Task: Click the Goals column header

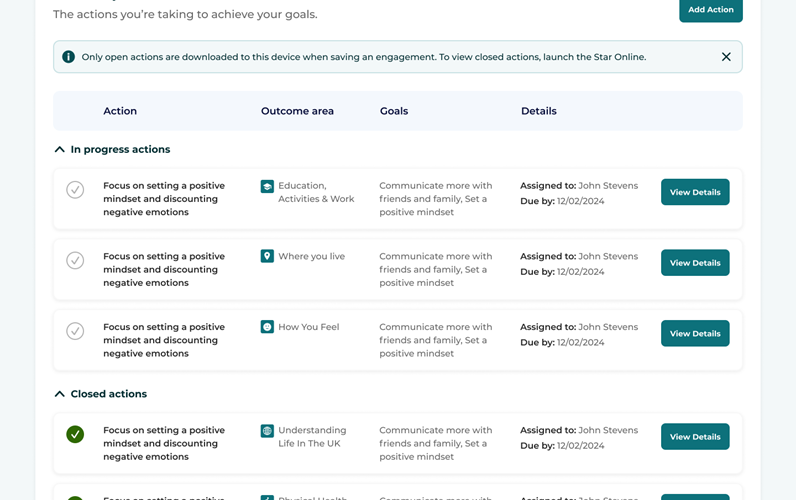Action: (x=394, y=111)
